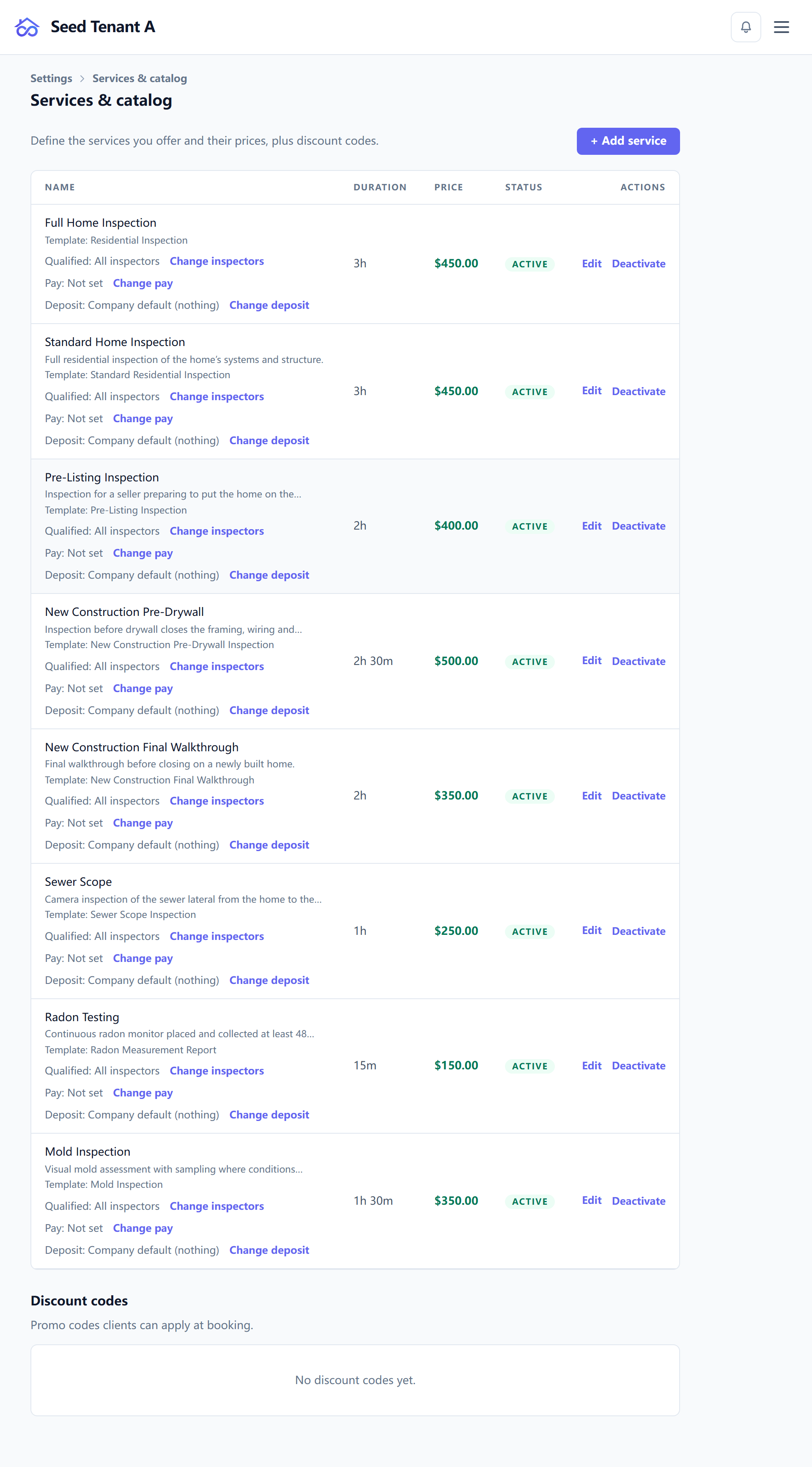This screenshot has width=812, height=1467.
Task: Deactivate the Sewer Scope service
Action: (x=638, y=931)
